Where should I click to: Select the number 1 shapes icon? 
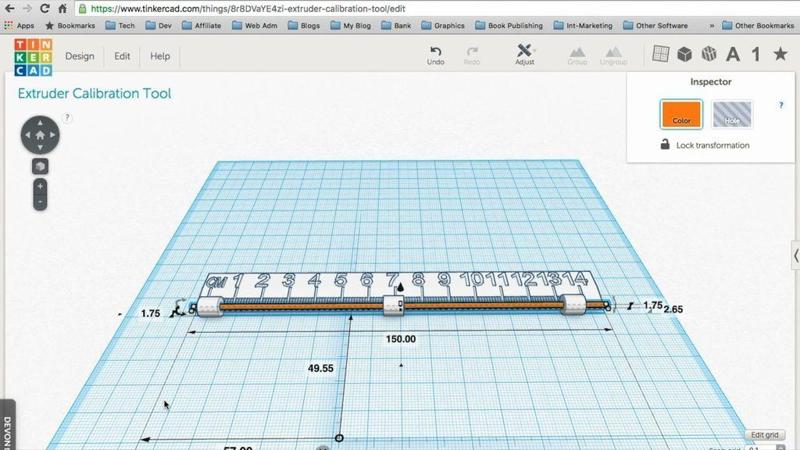coord(756,54)
